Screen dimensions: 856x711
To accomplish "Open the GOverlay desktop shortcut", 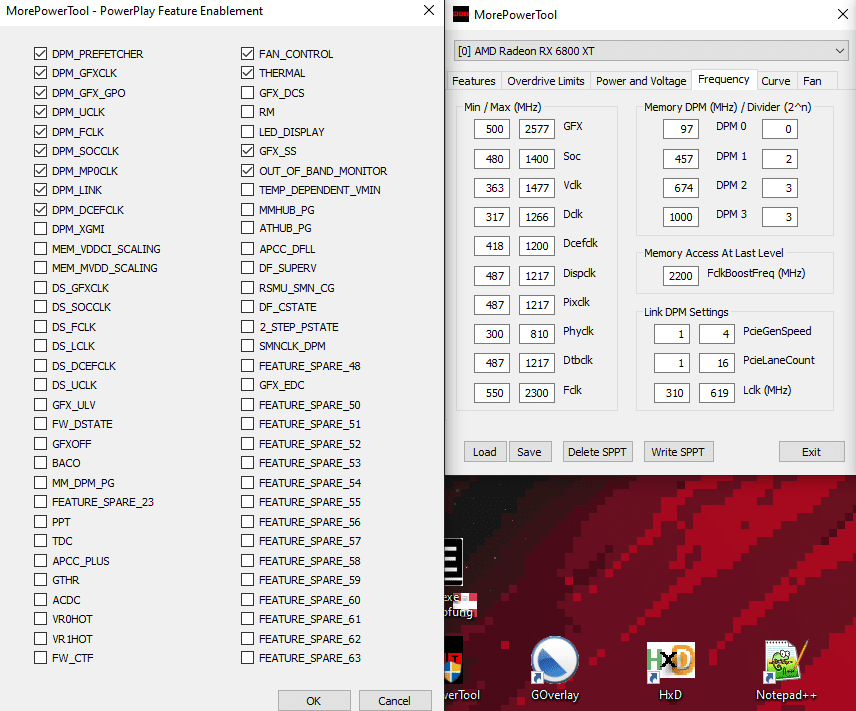I will [555, 669].
